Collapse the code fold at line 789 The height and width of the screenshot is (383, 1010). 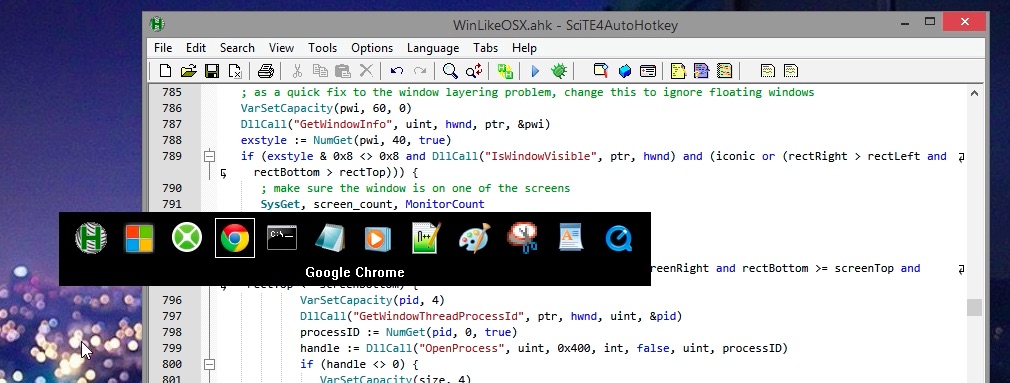(x=209, y=156)
